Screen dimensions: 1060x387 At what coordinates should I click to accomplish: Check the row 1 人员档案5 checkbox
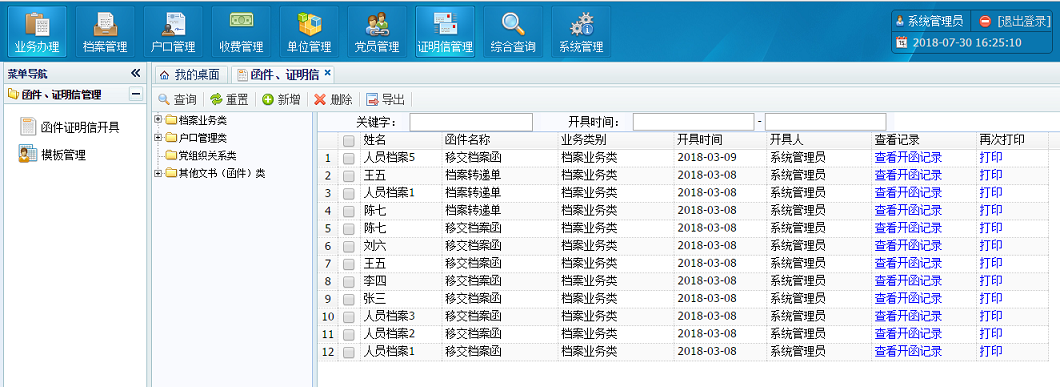pyautogui.click(x=348, y=158)
